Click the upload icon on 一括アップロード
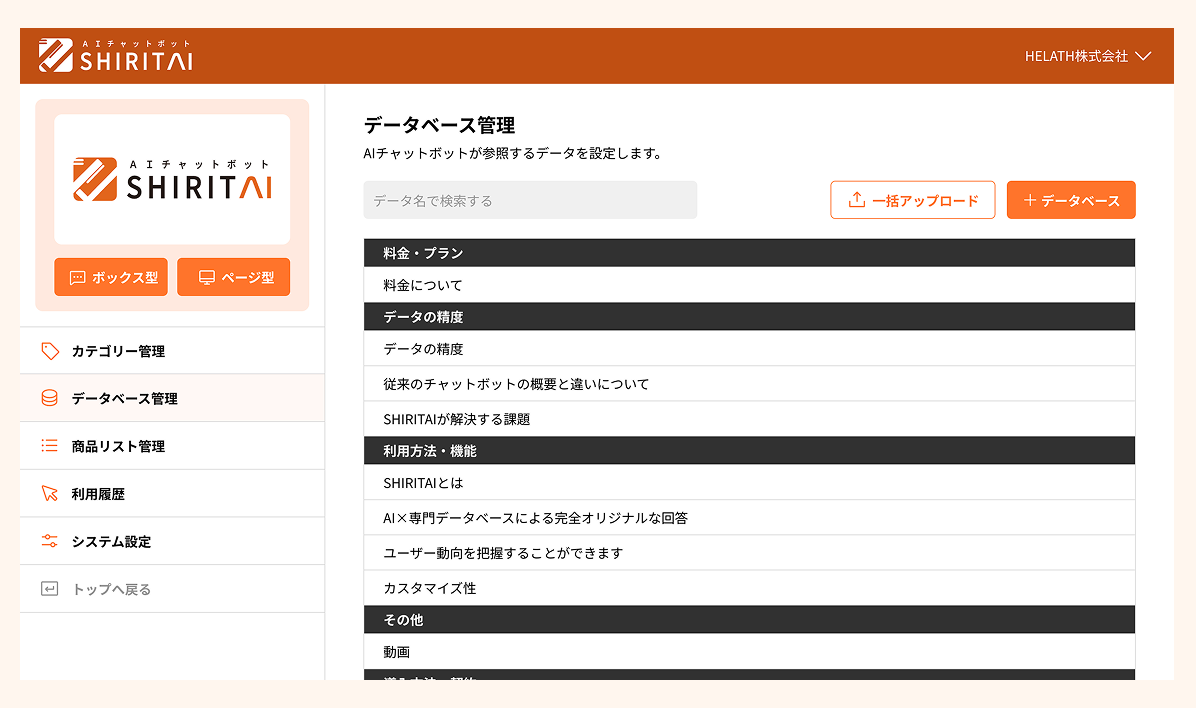This screenshot has height=708, width=1196. coord(857,200)
